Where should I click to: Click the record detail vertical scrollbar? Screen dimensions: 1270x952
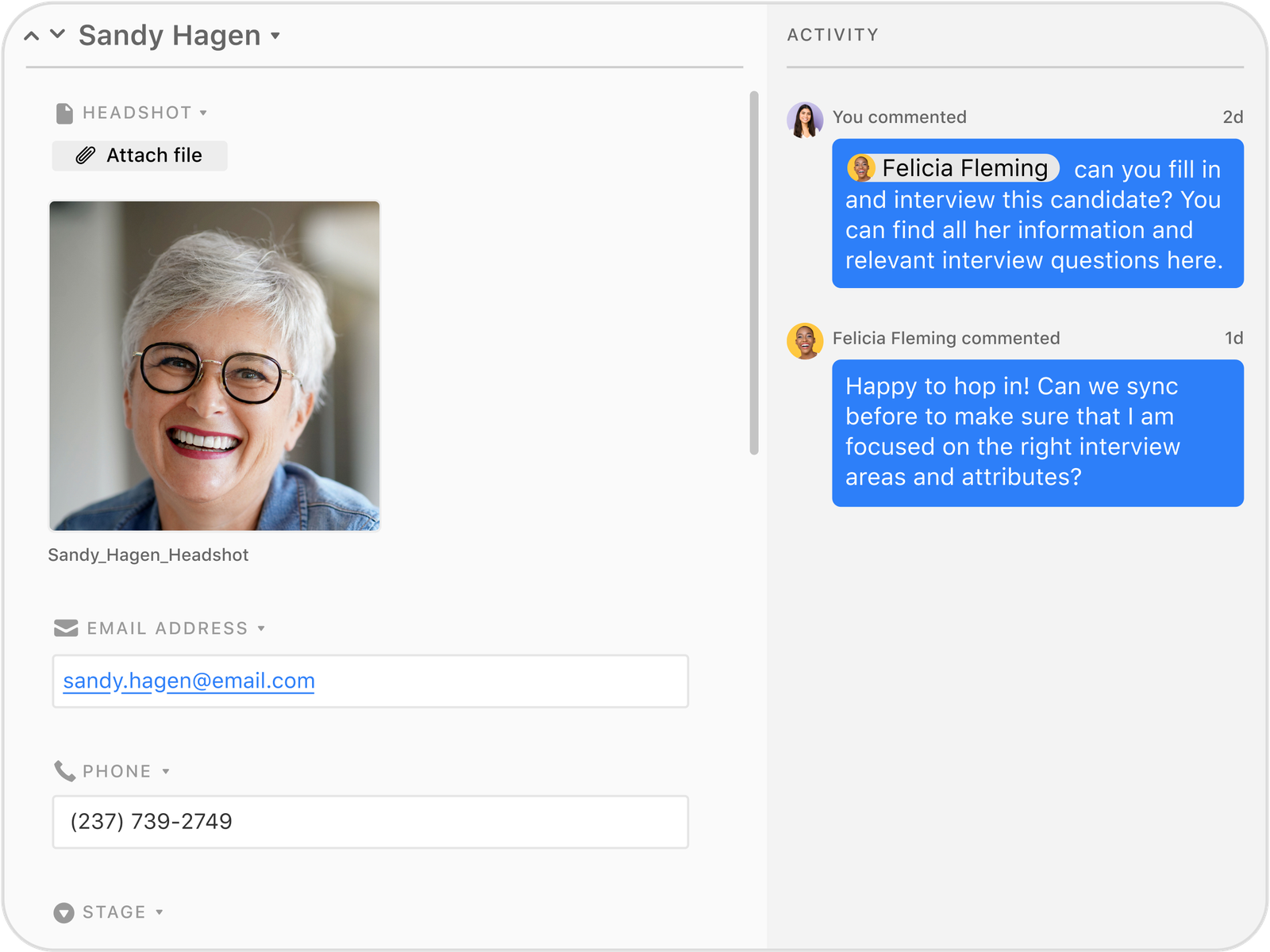(x=754, y=273)
